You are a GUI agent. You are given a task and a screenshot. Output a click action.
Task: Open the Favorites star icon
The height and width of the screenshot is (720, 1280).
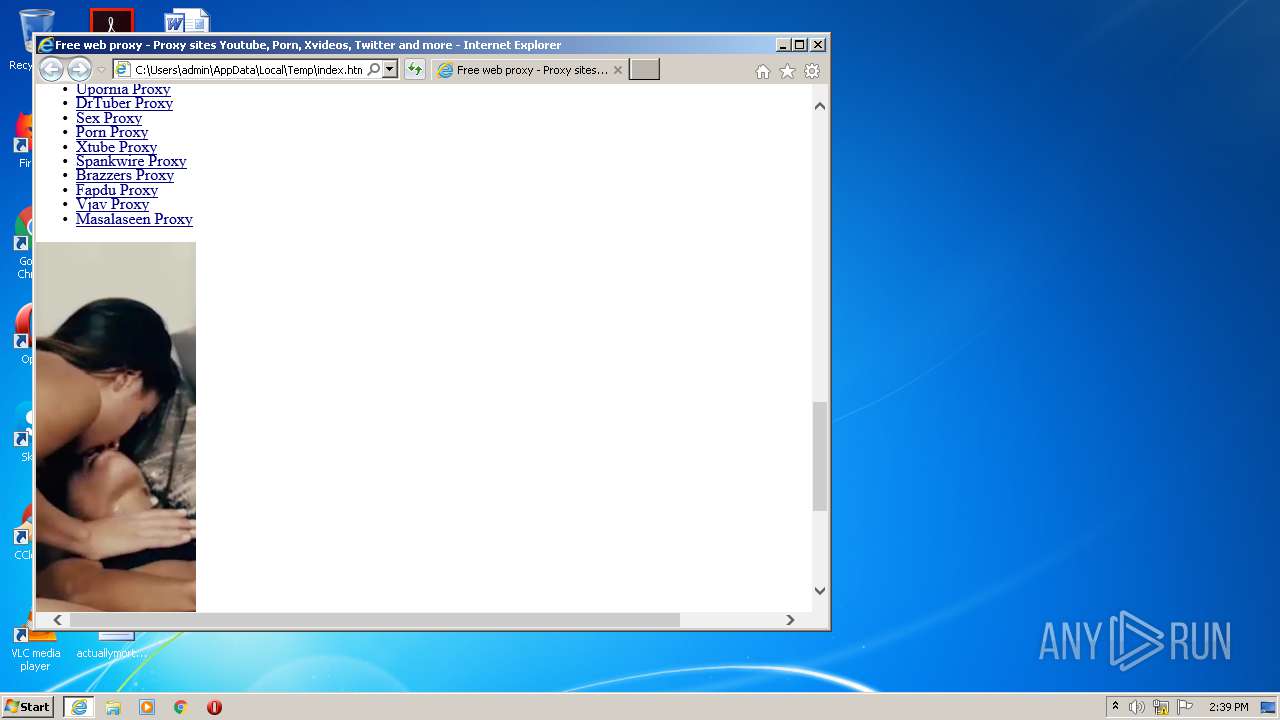click(787, 71)
